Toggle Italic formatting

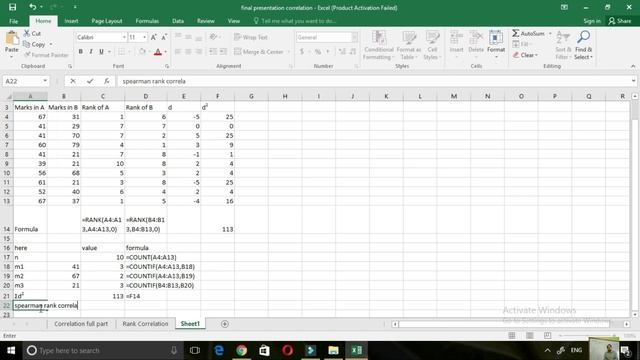(x=91, y=51)
